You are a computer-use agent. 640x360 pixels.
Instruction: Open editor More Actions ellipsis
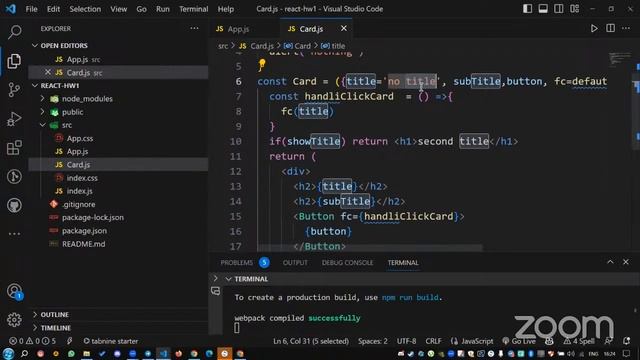[x=626, y=28]
